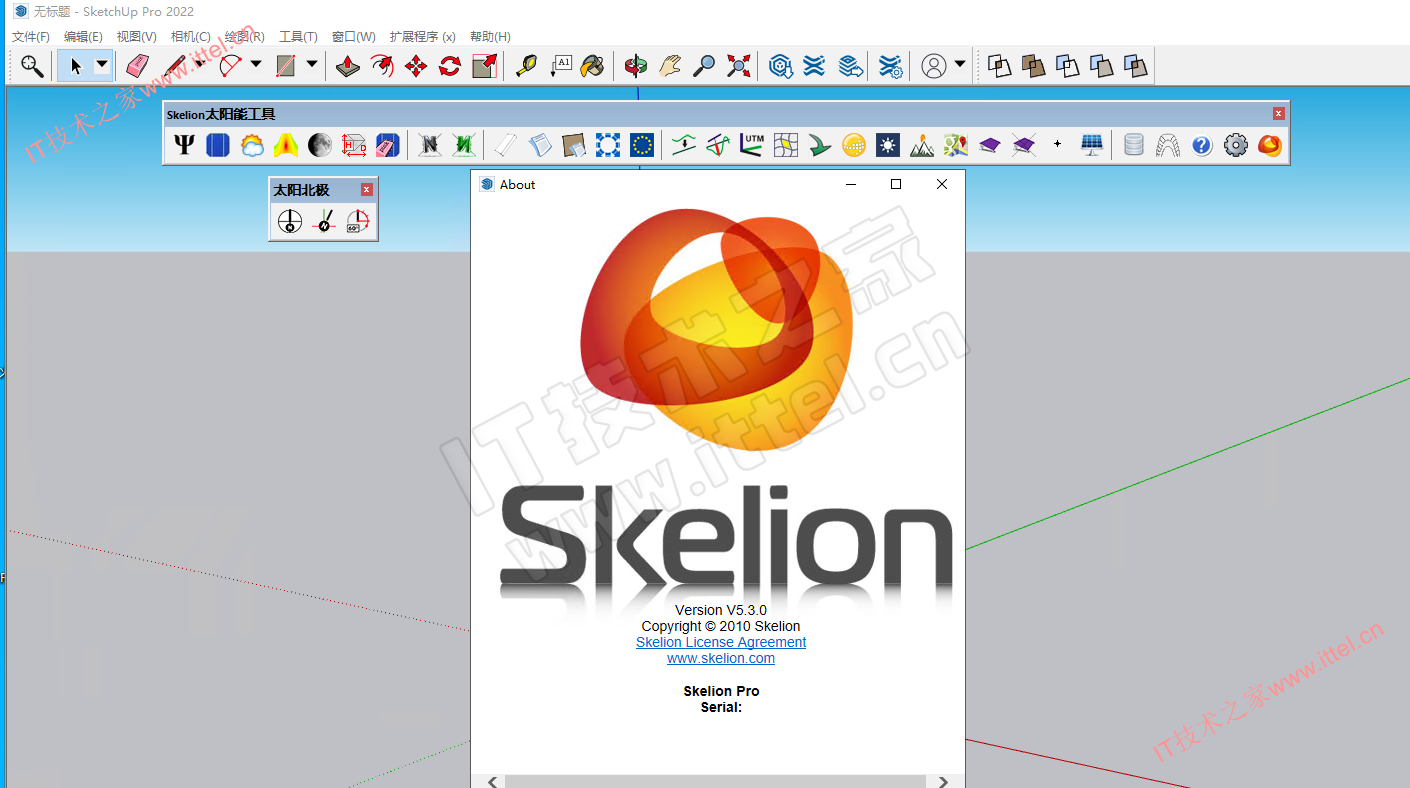Click the Skelion help question mark icon
The height and width of the screenshot is (788, 1410).
coord(1202,145)
